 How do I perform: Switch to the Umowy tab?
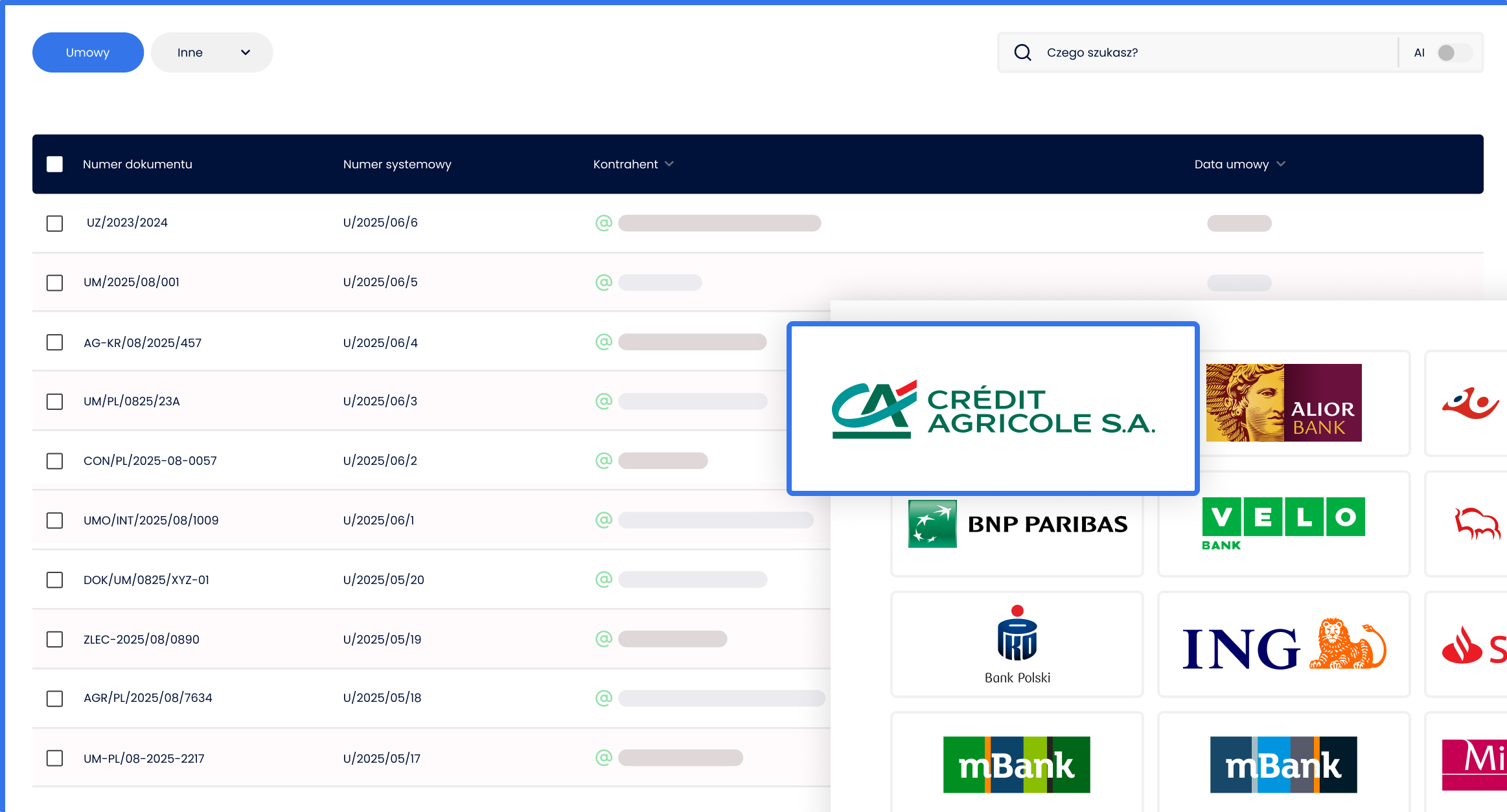(88, 52)
